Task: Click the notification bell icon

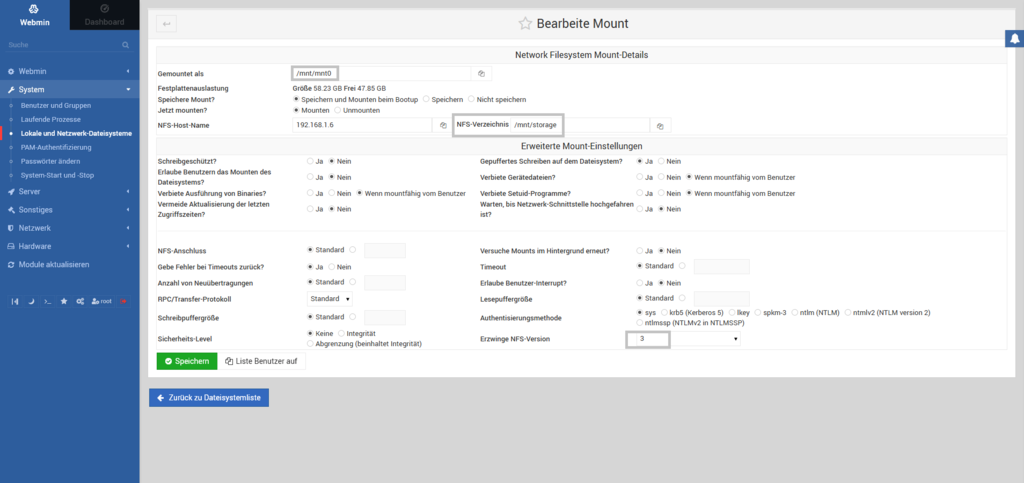Action: pos(1013,38)
